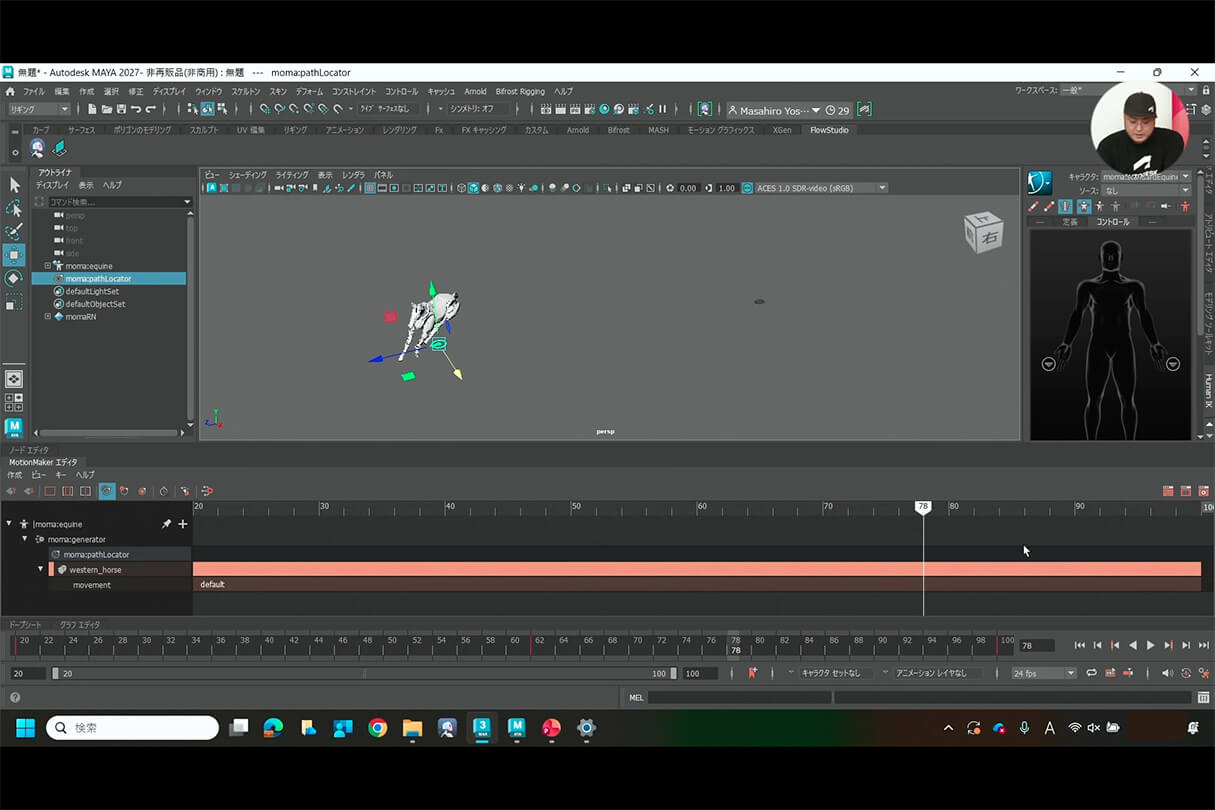
Task: Open the rigging menu set dropdown
Action: tap(39, 109)
